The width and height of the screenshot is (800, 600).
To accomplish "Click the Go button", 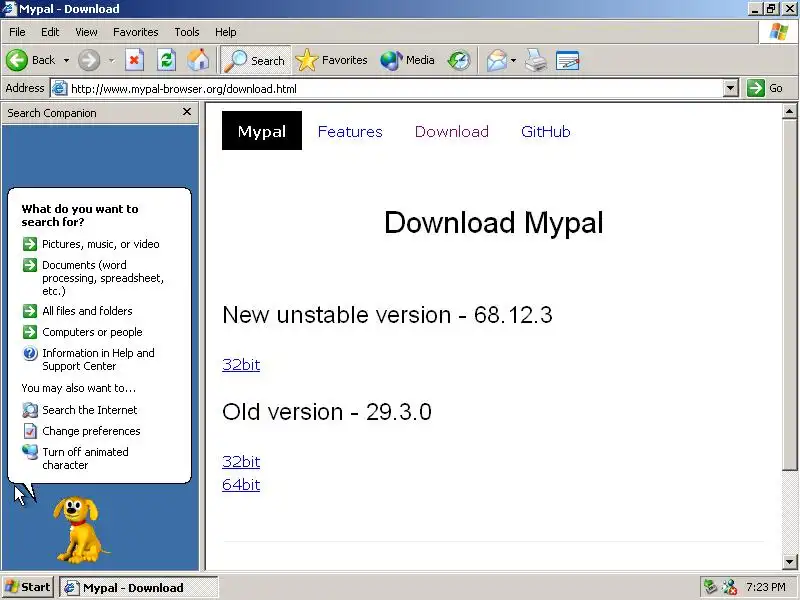I will 765,88.
